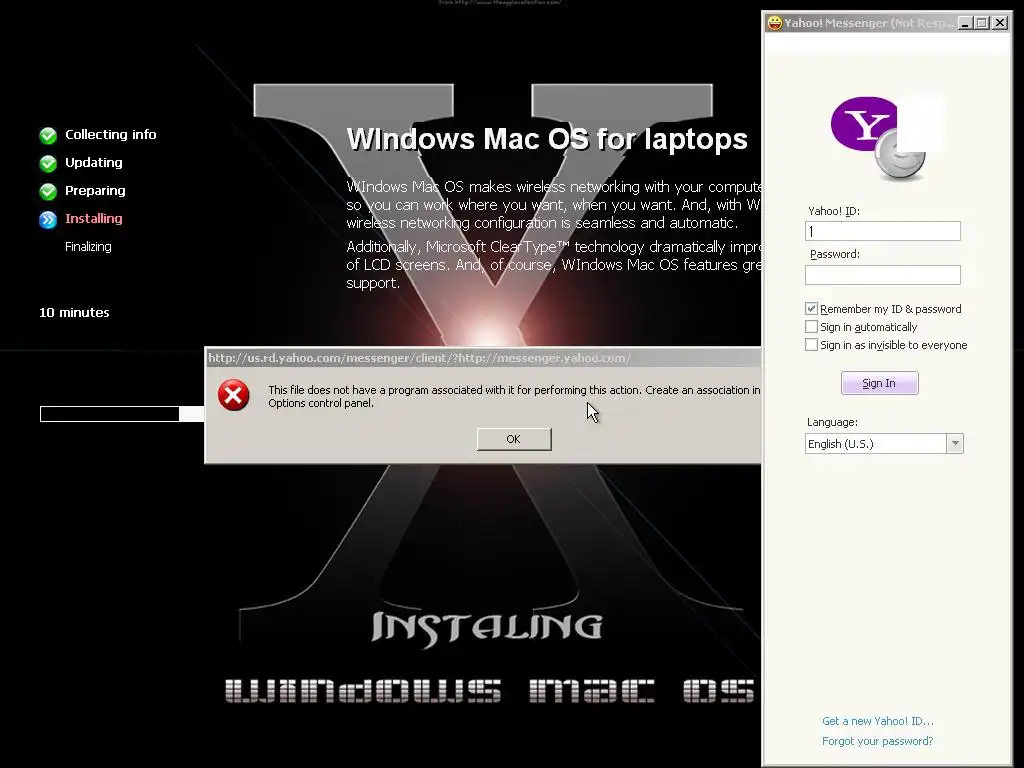
Task: Maximize the Yahoo! Messenger window
Action: click(981, 23)
